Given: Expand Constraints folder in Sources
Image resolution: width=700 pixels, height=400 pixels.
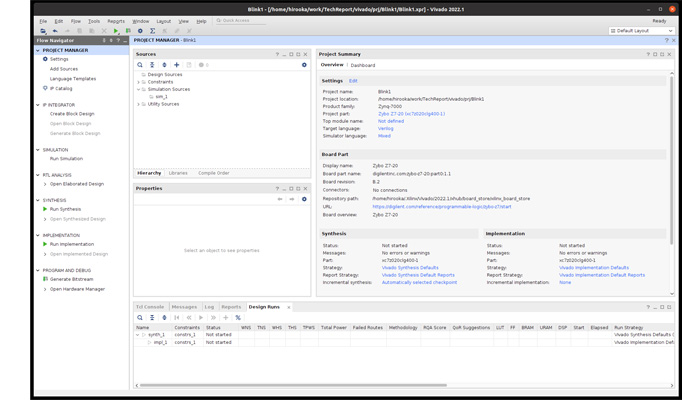Looking at the screenshot, I should point(138,82).
